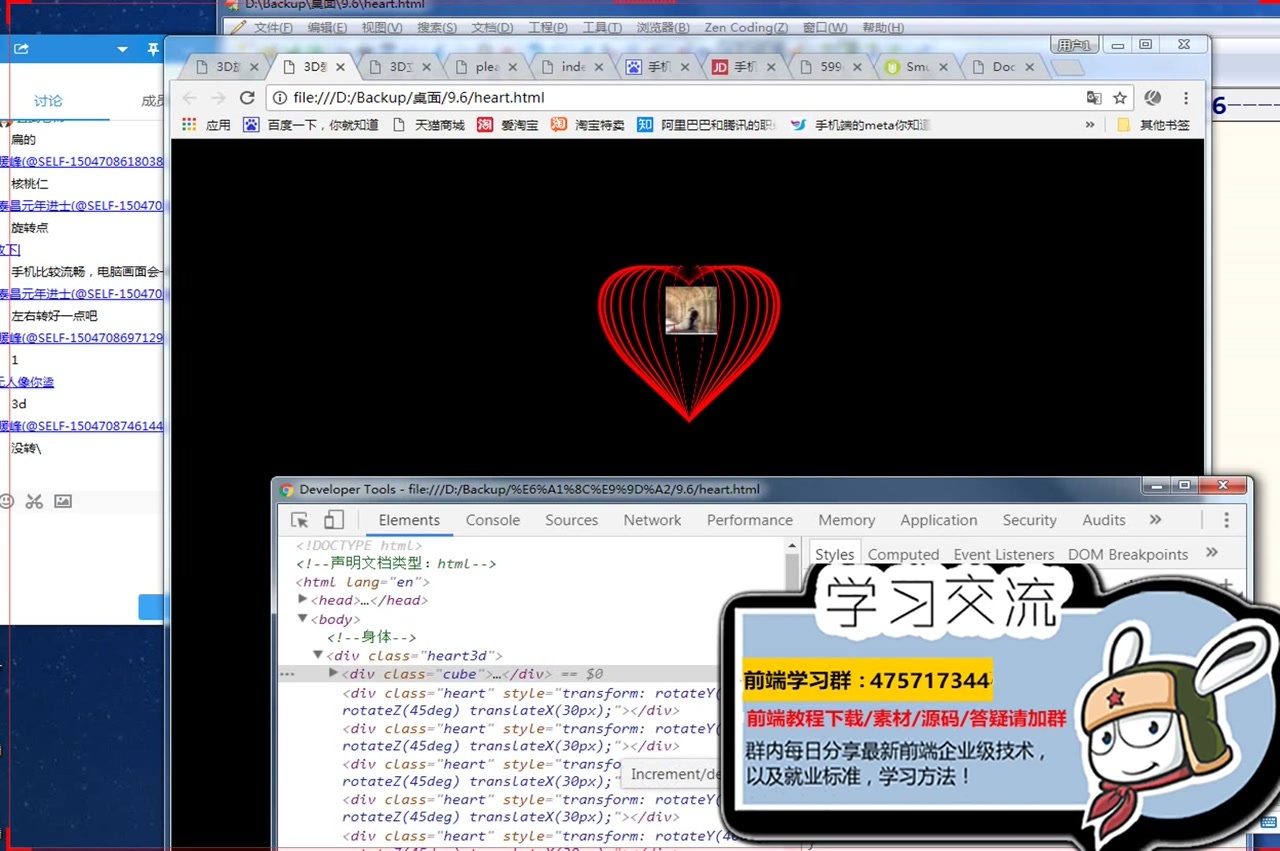Click Chrome's back navigation arrow
The width and height of the screenshot is (1280, 851).
[190, 98]
